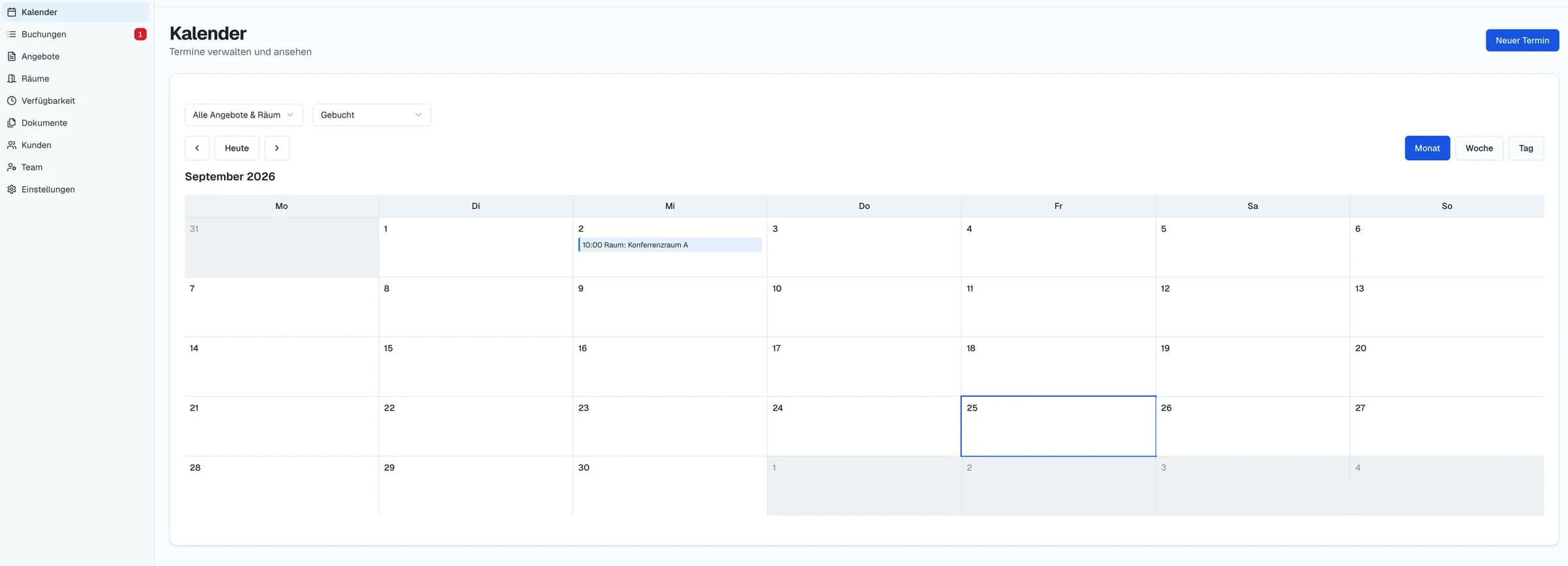Image resolution: width=1568 pixels, height=566 pixels.
Task: Click the Buchungen list icon
Action: [12, 34]
